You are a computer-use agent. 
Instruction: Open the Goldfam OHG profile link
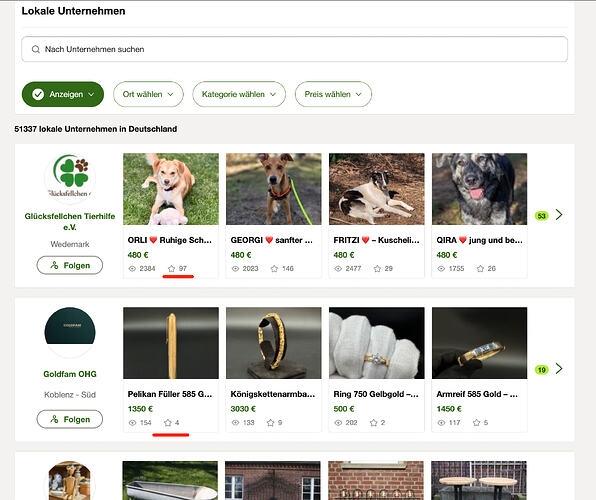70,374
